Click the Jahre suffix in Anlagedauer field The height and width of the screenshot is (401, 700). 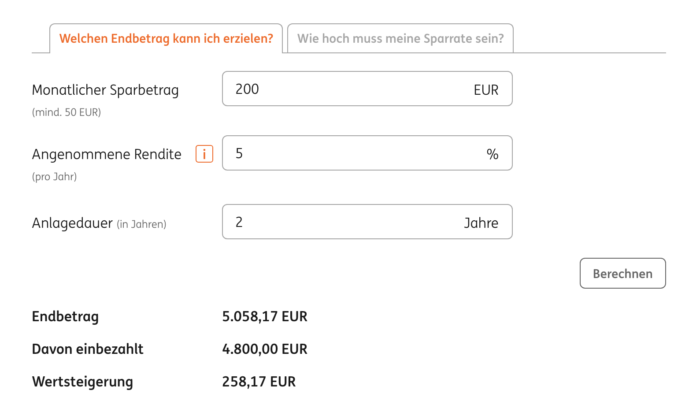(481, 223)
